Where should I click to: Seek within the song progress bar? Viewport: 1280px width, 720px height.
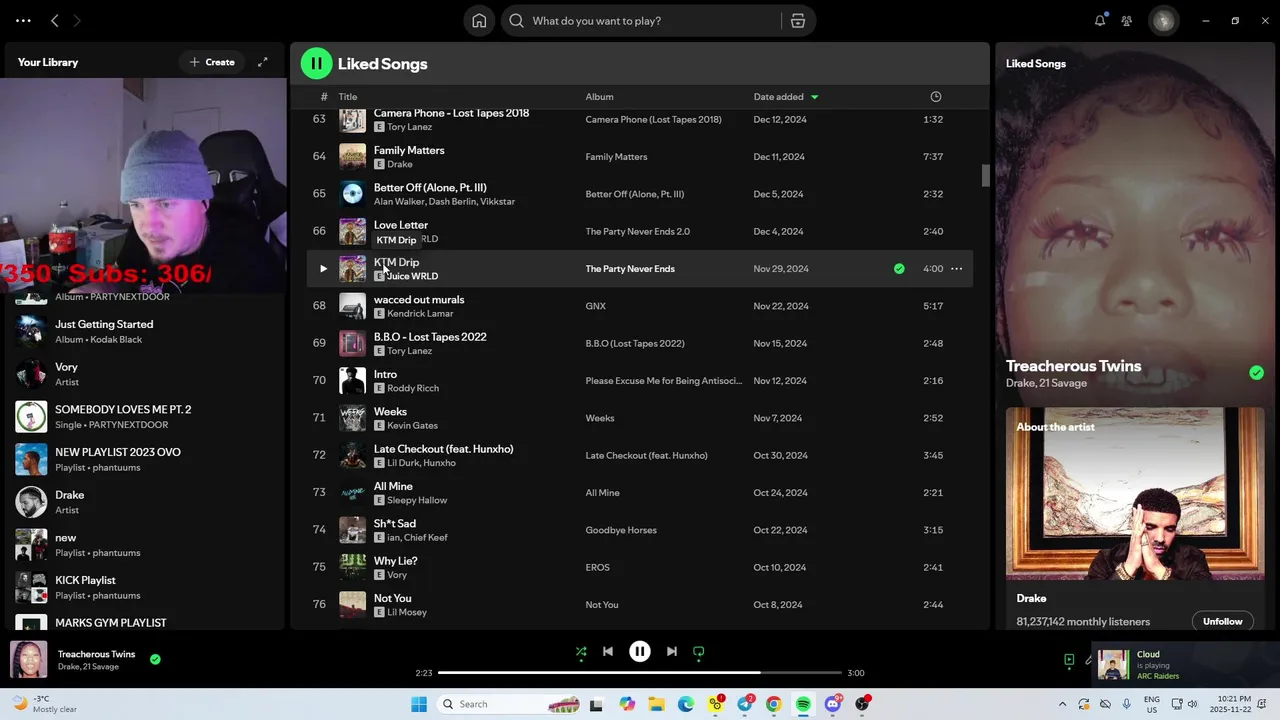coord(640,673)
